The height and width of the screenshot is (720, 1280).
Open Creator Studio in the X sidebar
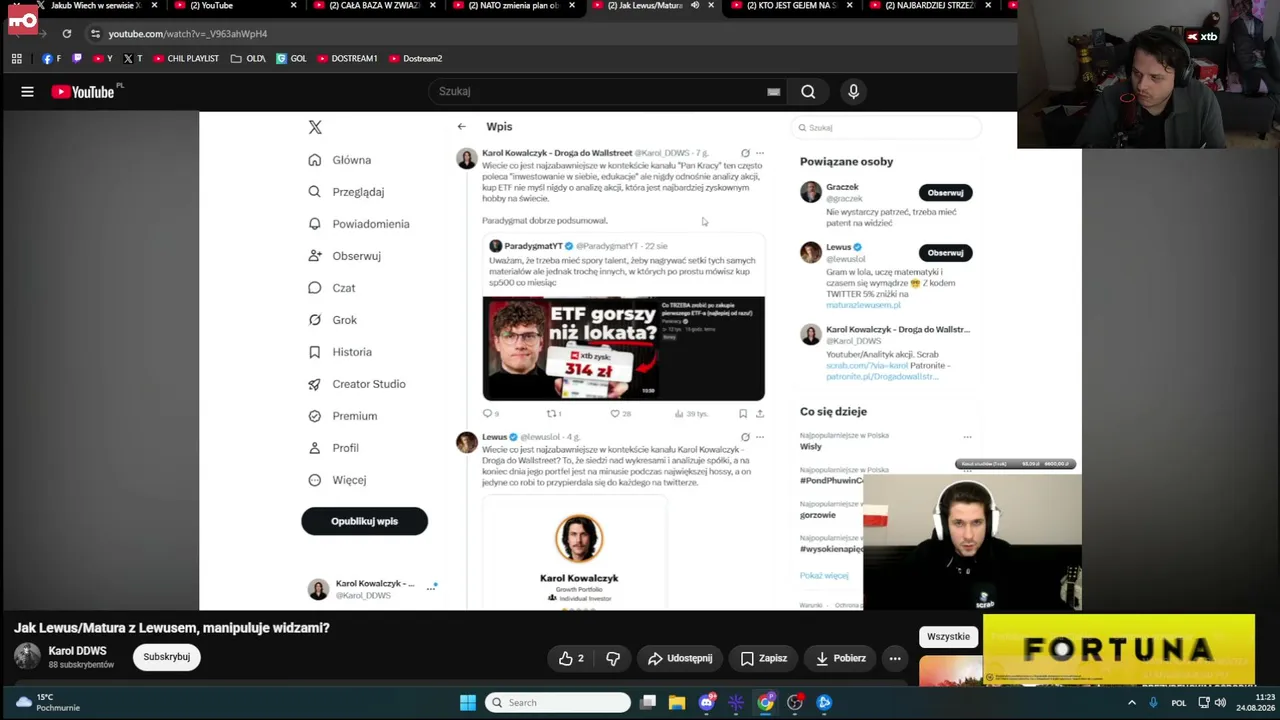coord(357,384)
